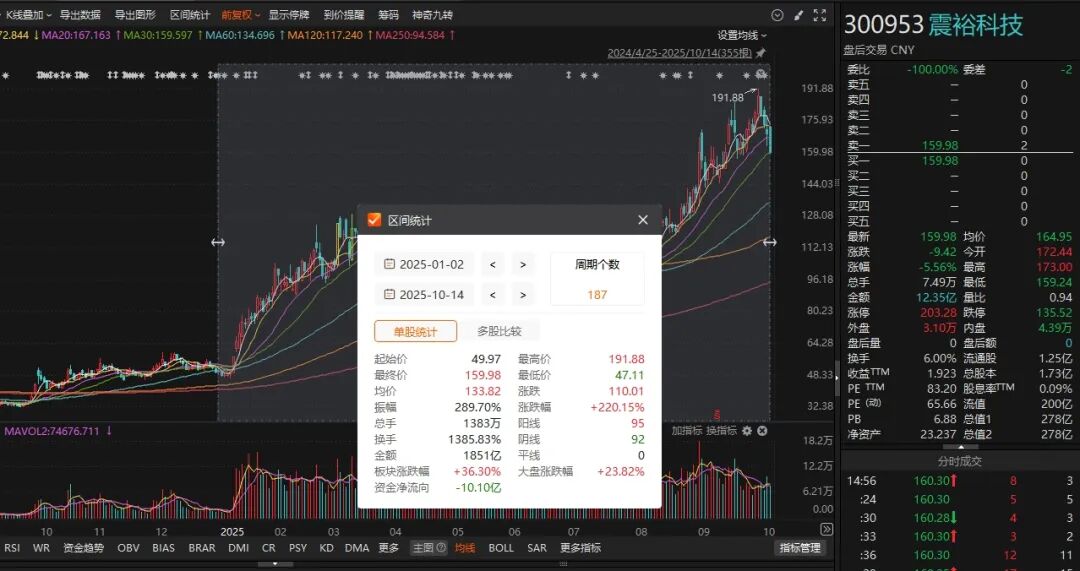Image resolution: width=1080 pixels, height=571 pixels.
Task: Toggle the orange 区间统计 checkbox
Action: click(374, 220)
